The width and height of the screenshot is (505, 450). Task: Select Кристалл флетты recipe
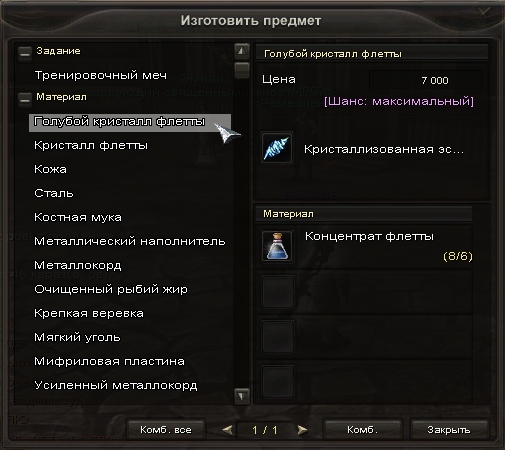(91, 145)
